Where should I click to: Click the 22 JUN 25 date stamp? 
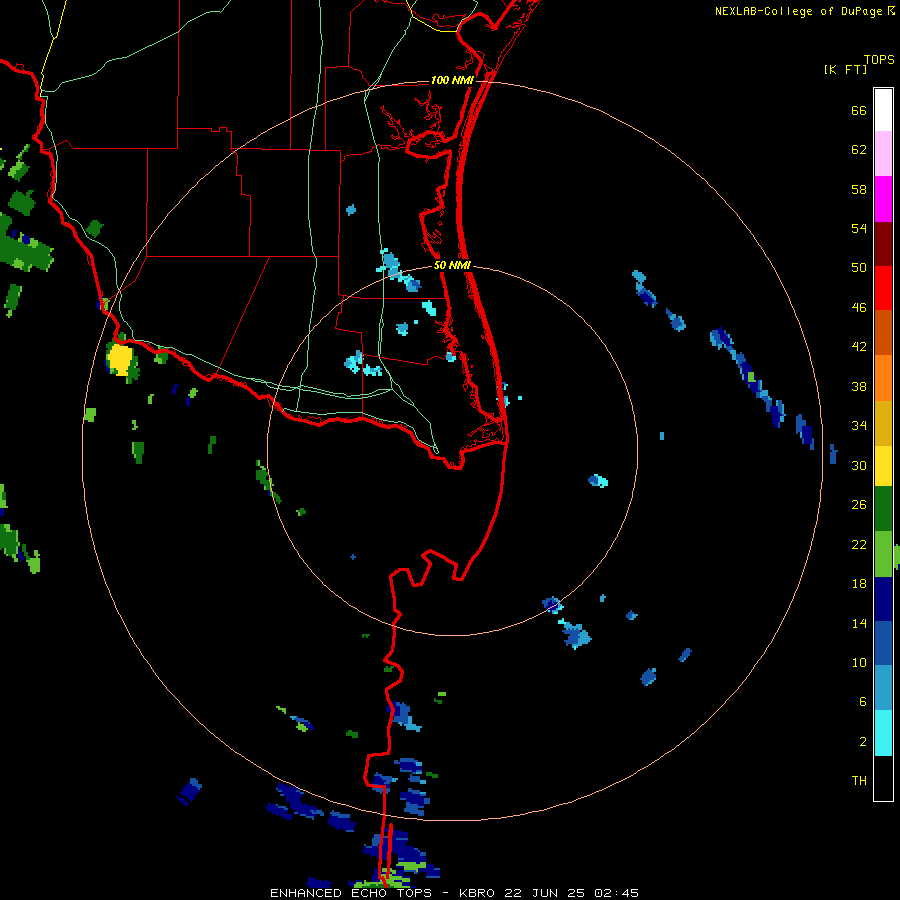click(544, 893)
